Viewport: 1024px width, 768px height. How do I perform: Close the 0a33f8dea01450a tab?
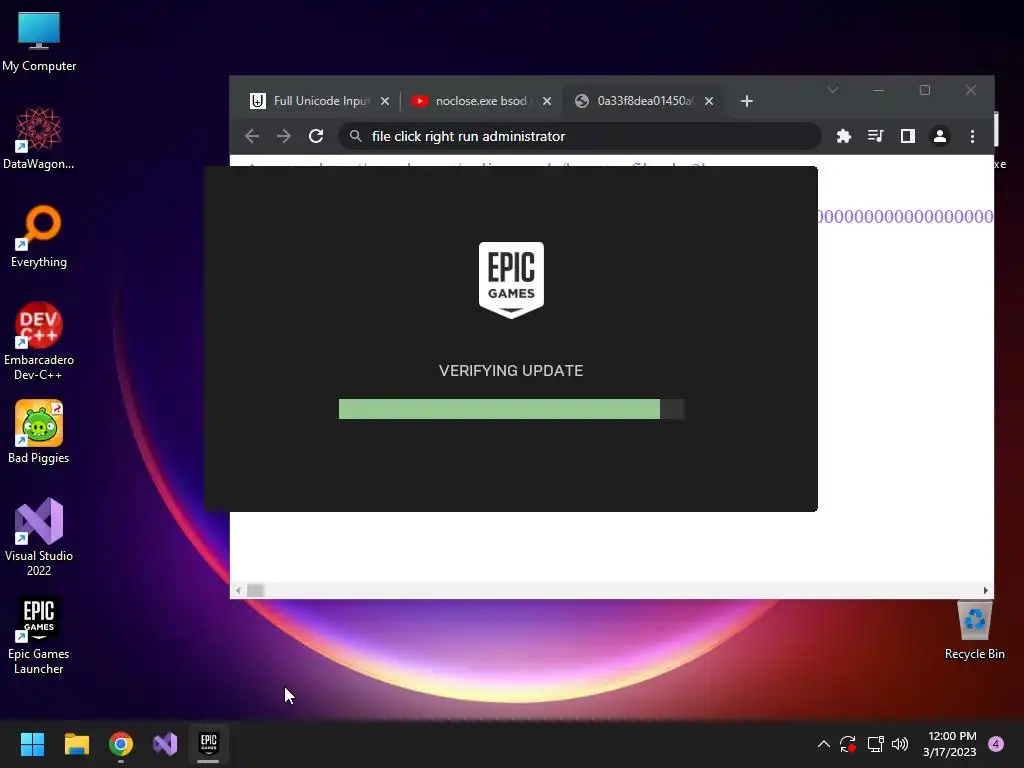pos(709,101)
